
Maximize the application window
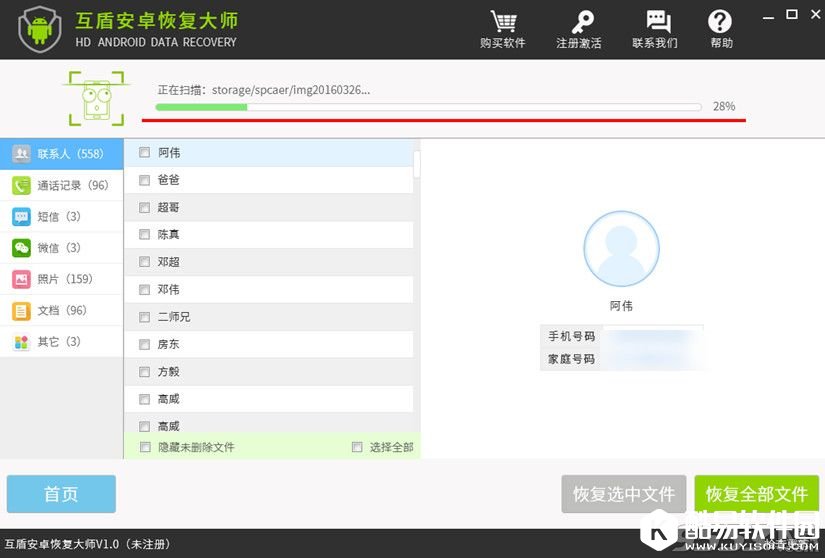point(792,15)
